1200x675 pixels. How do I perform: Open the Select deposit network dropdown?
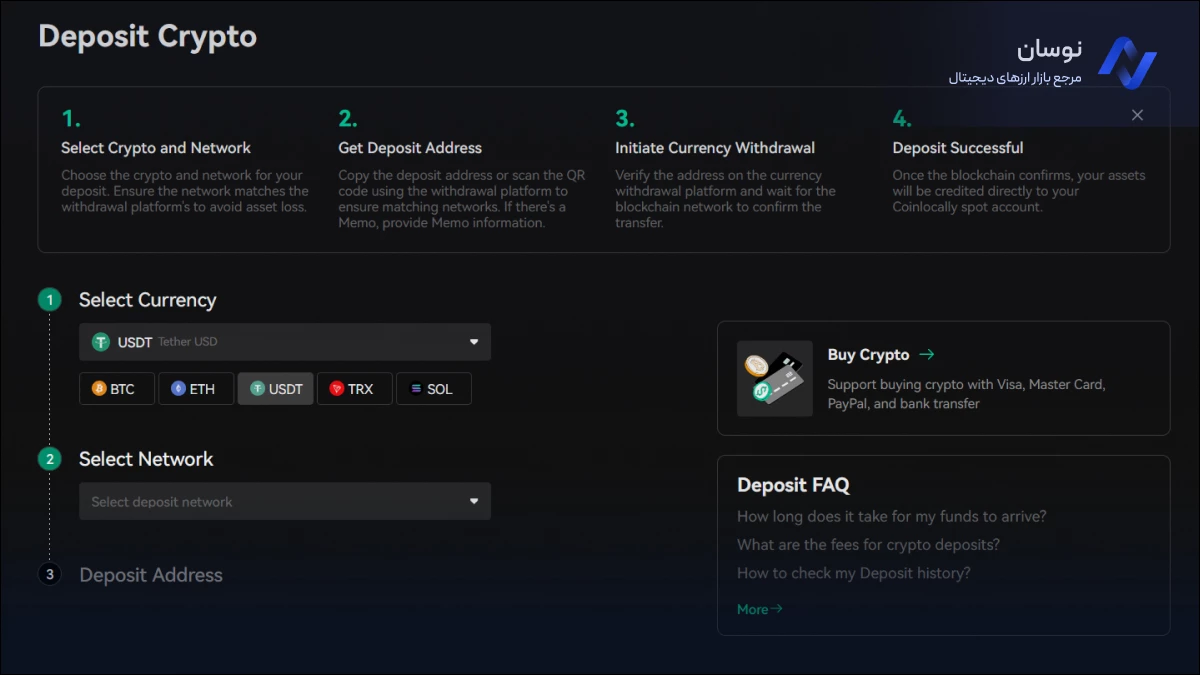pos(285,502)
